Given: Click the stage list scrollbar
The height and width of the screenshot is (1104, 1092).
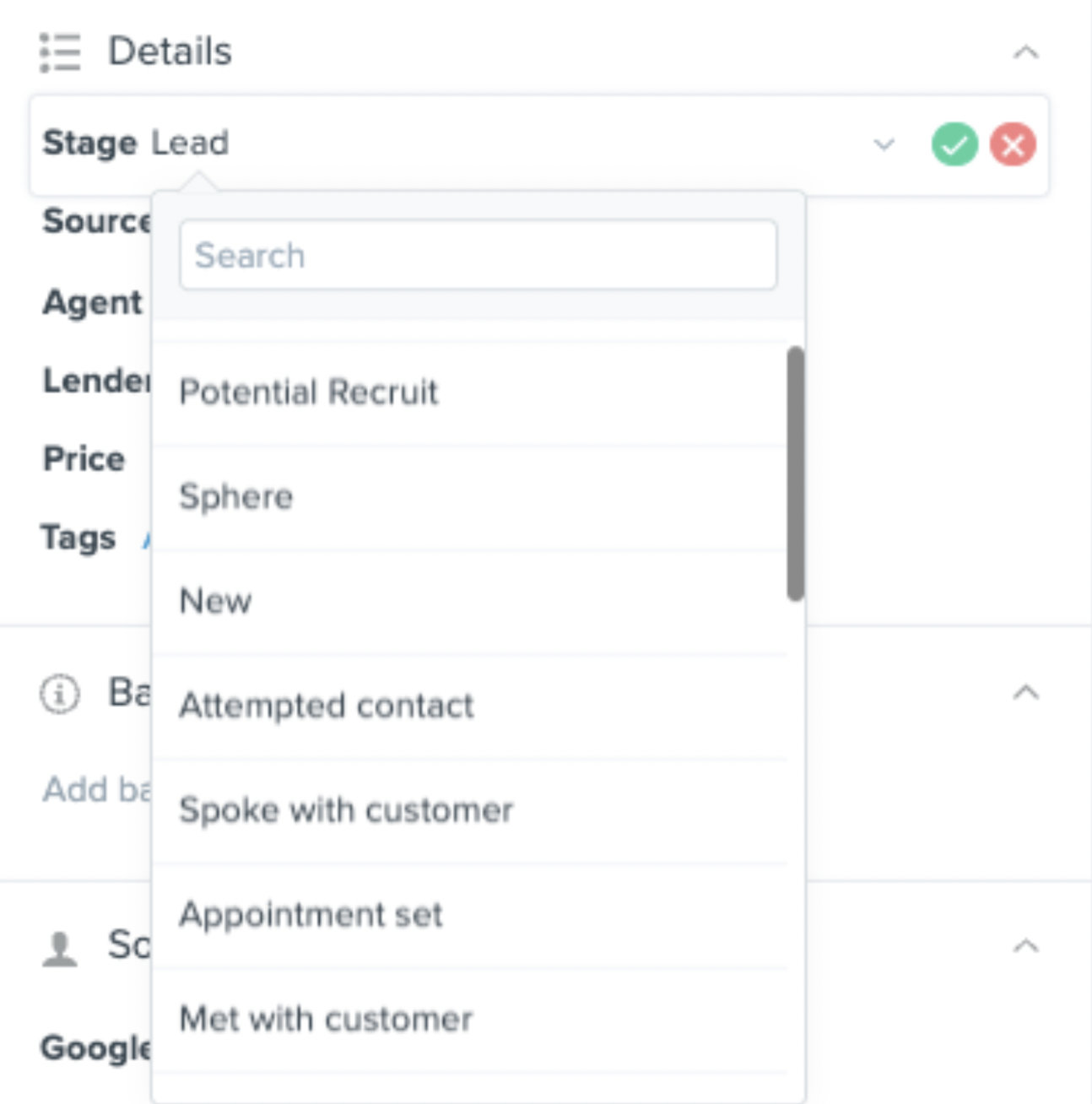Looking at the screenshot, I should tap(795, 474).
